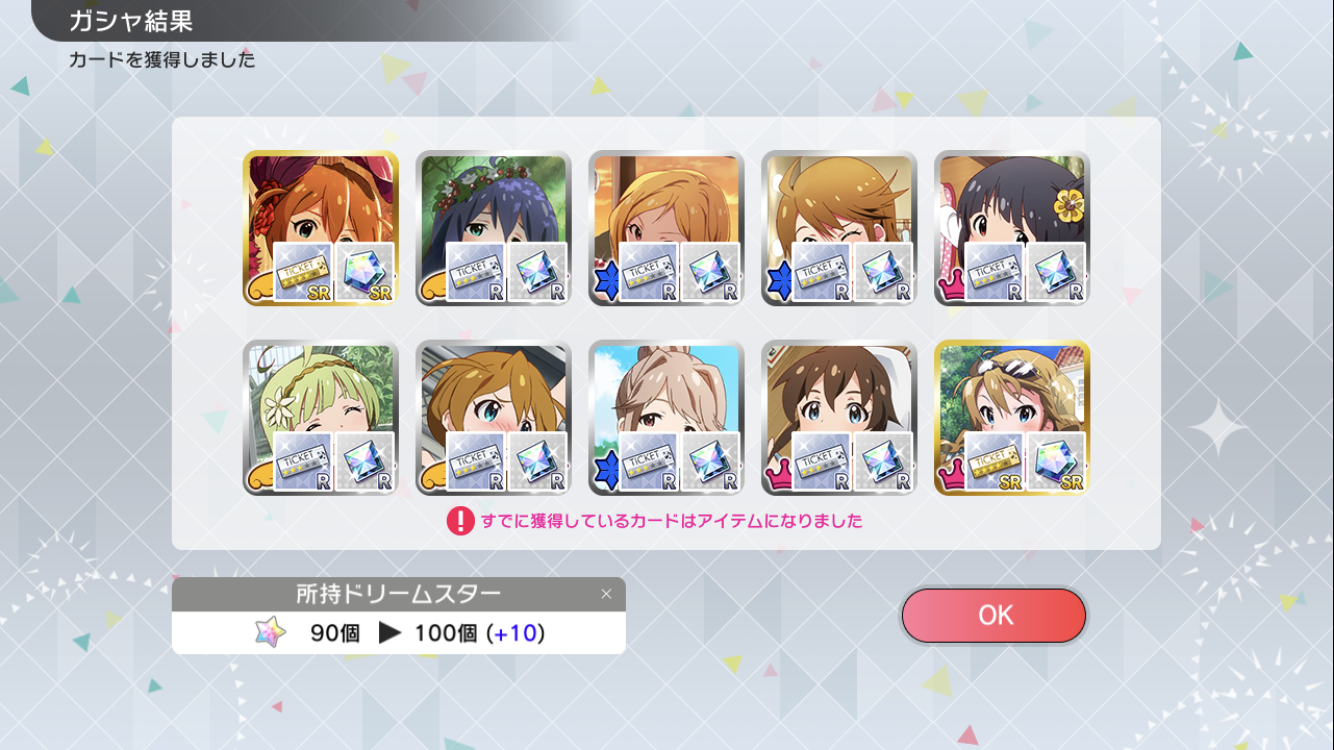Close the Dream Star owned popup

[606, 594]
